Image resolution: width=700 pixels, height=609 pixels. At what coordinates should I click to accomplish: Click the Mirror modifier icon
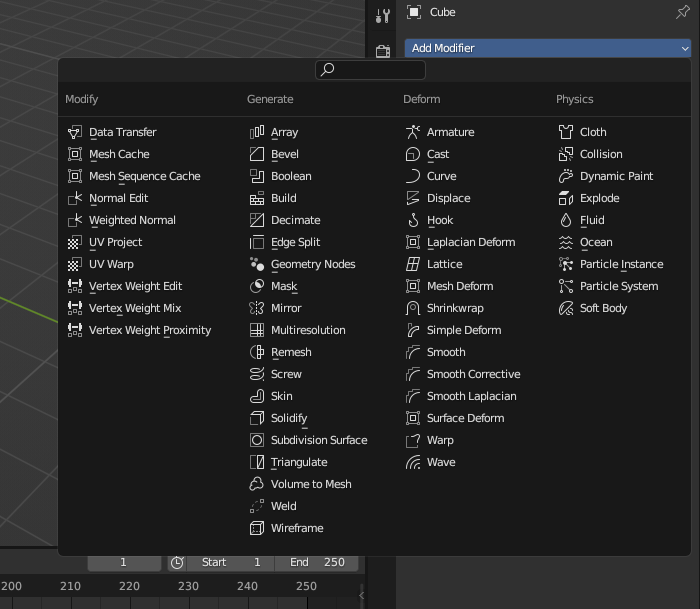(x=257, y=308)
